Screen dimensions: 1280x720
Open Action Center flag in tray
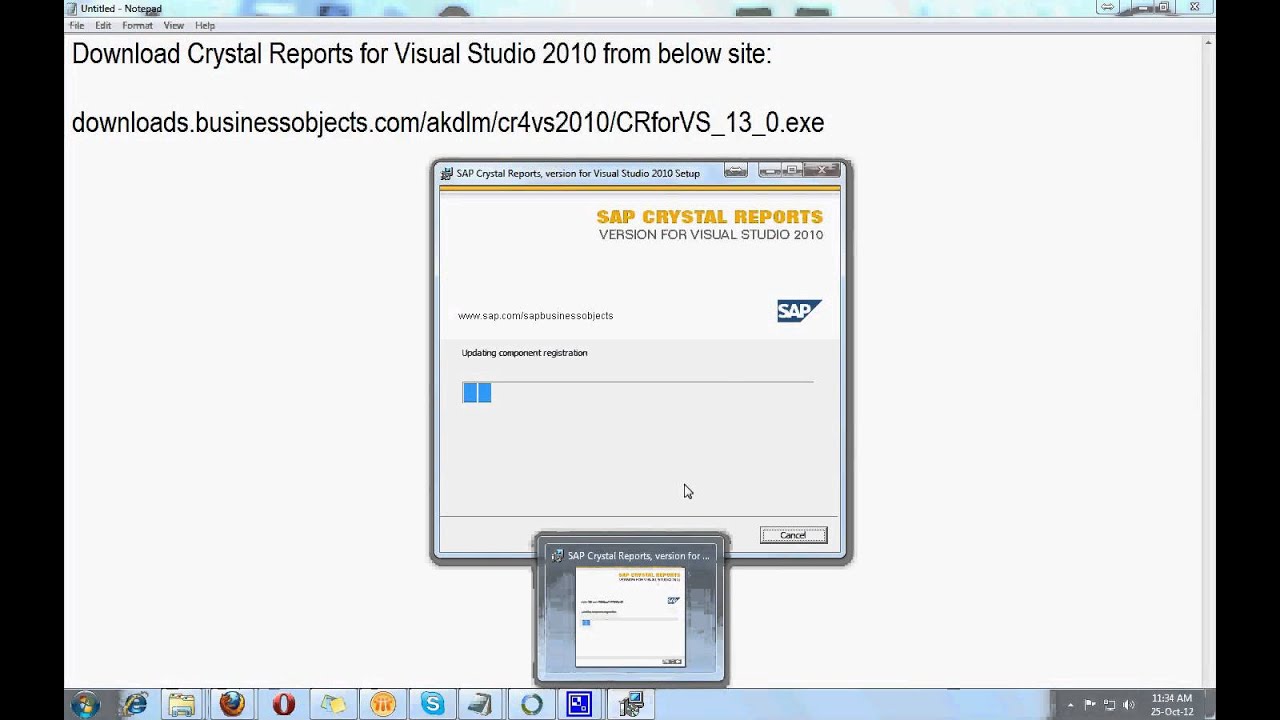[1090, 704]
